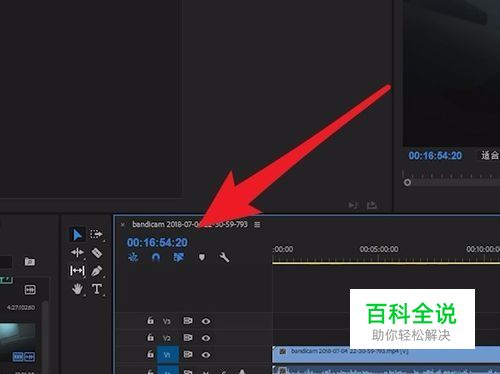This screenshot has width=500, height=374.
Task: Select the Pen tool
Action: pos(97,271)
